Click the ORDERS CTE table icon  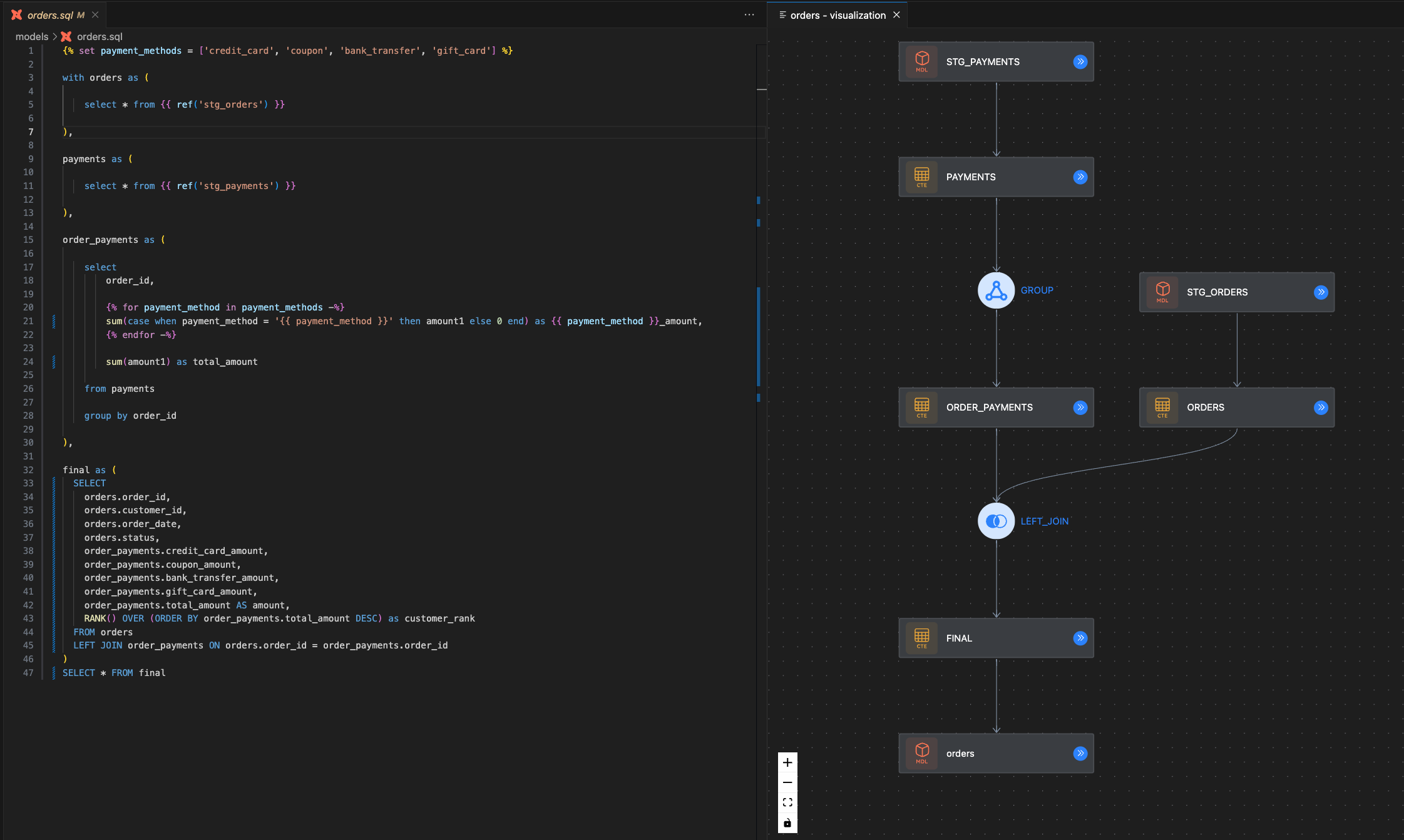(x=1162, y=407)
